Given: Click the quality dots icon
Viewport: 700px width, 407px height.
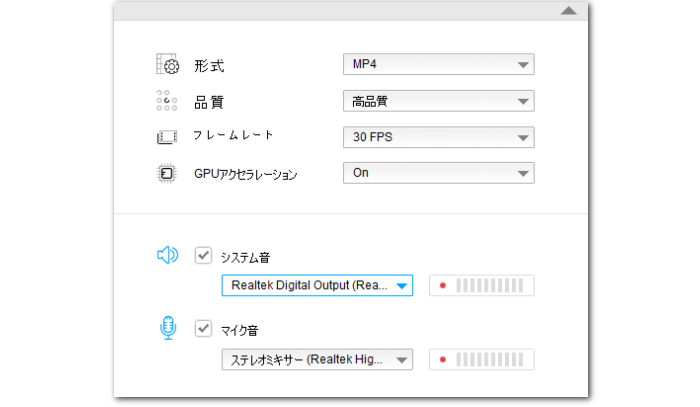Looking at the screenshot, I should pyautogui.click(x=167, y=101).
